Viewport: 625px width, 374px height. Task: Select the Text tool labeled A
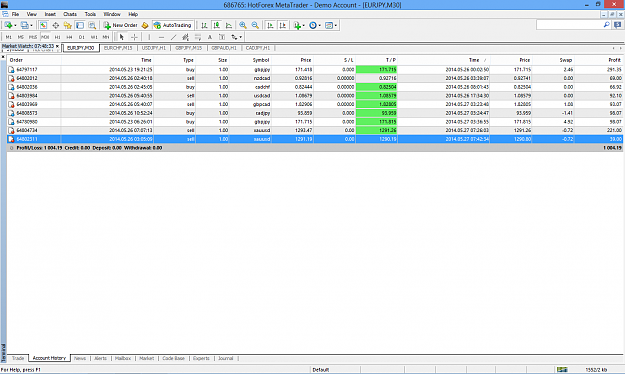click(210, 37)
